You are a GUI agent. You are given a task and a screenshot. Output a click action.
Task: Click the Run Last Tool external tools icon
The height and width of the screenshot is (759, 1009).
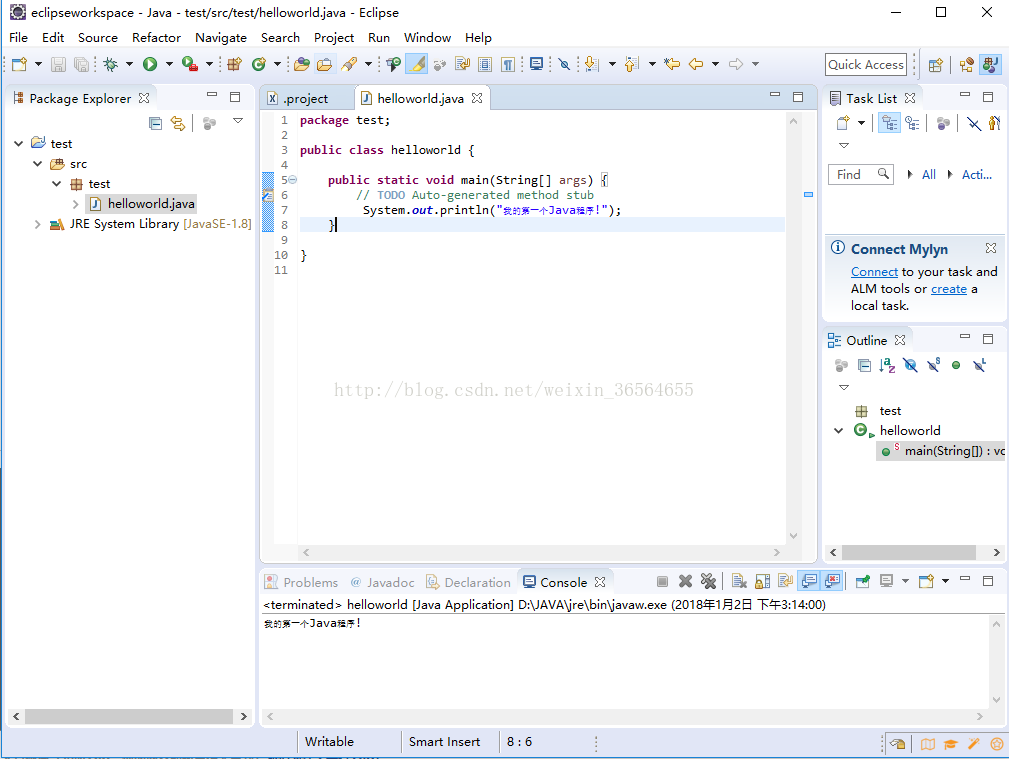pyautogui.click(x=190, y=64)
